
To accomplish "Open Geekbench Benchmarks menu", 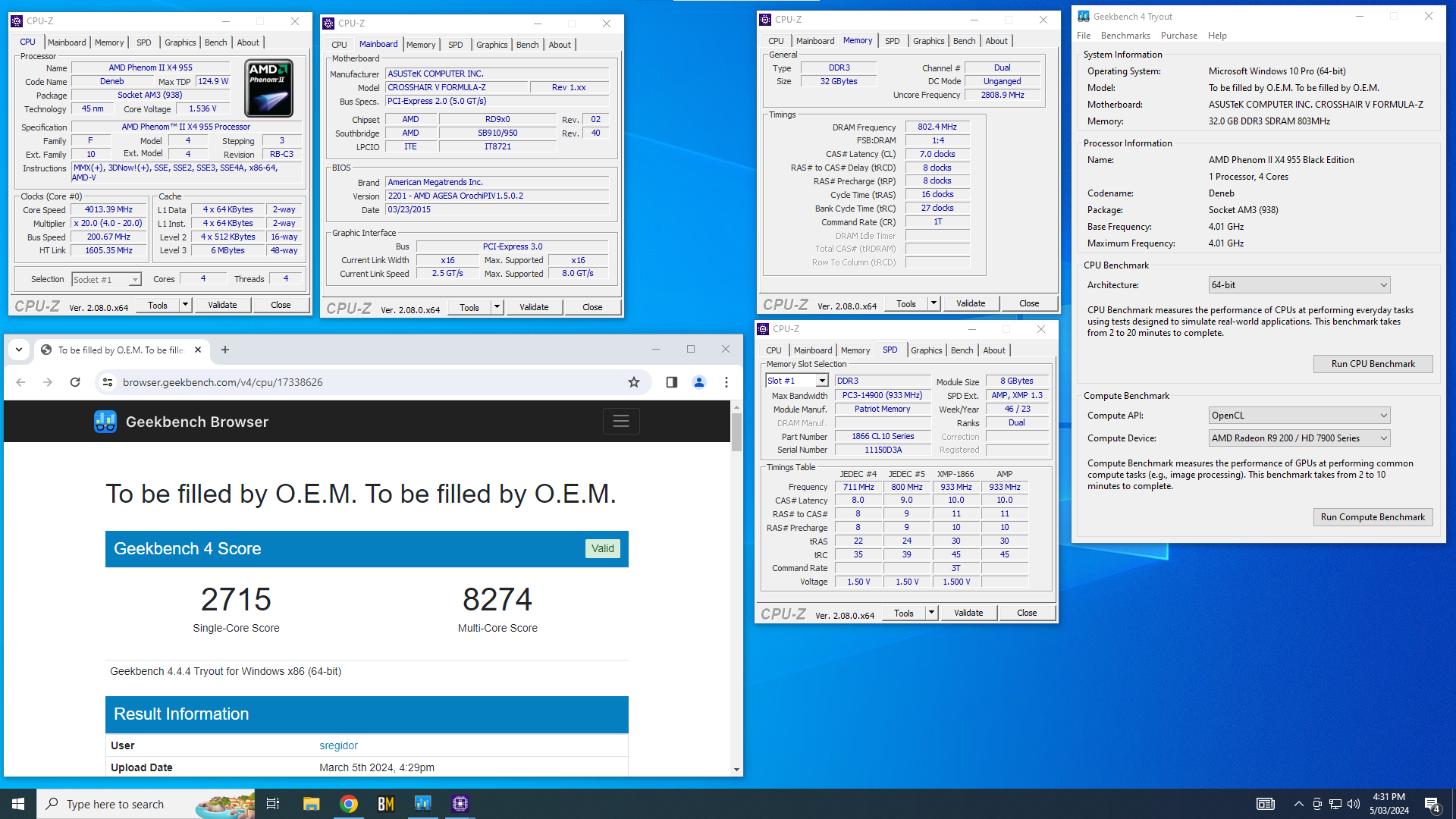I will point(1125,36).
